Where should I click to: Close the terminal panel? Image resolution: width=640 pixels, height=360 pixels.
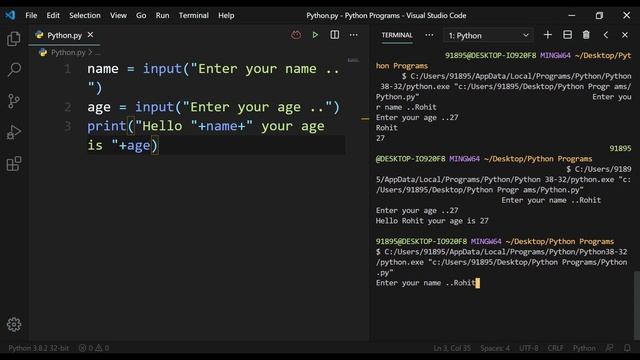click(625, 35)
